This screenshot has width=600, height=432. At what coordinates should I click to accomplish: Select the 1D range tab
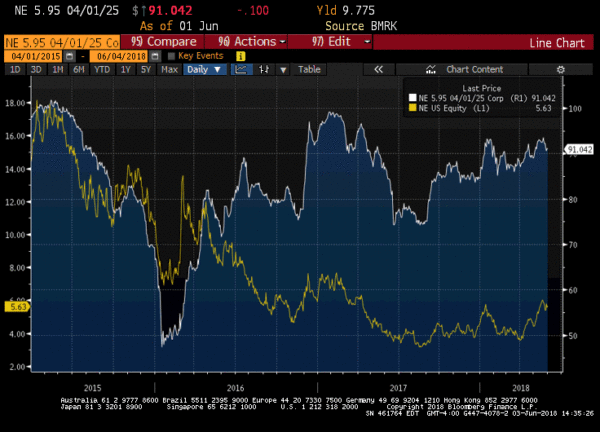point(15,70)
